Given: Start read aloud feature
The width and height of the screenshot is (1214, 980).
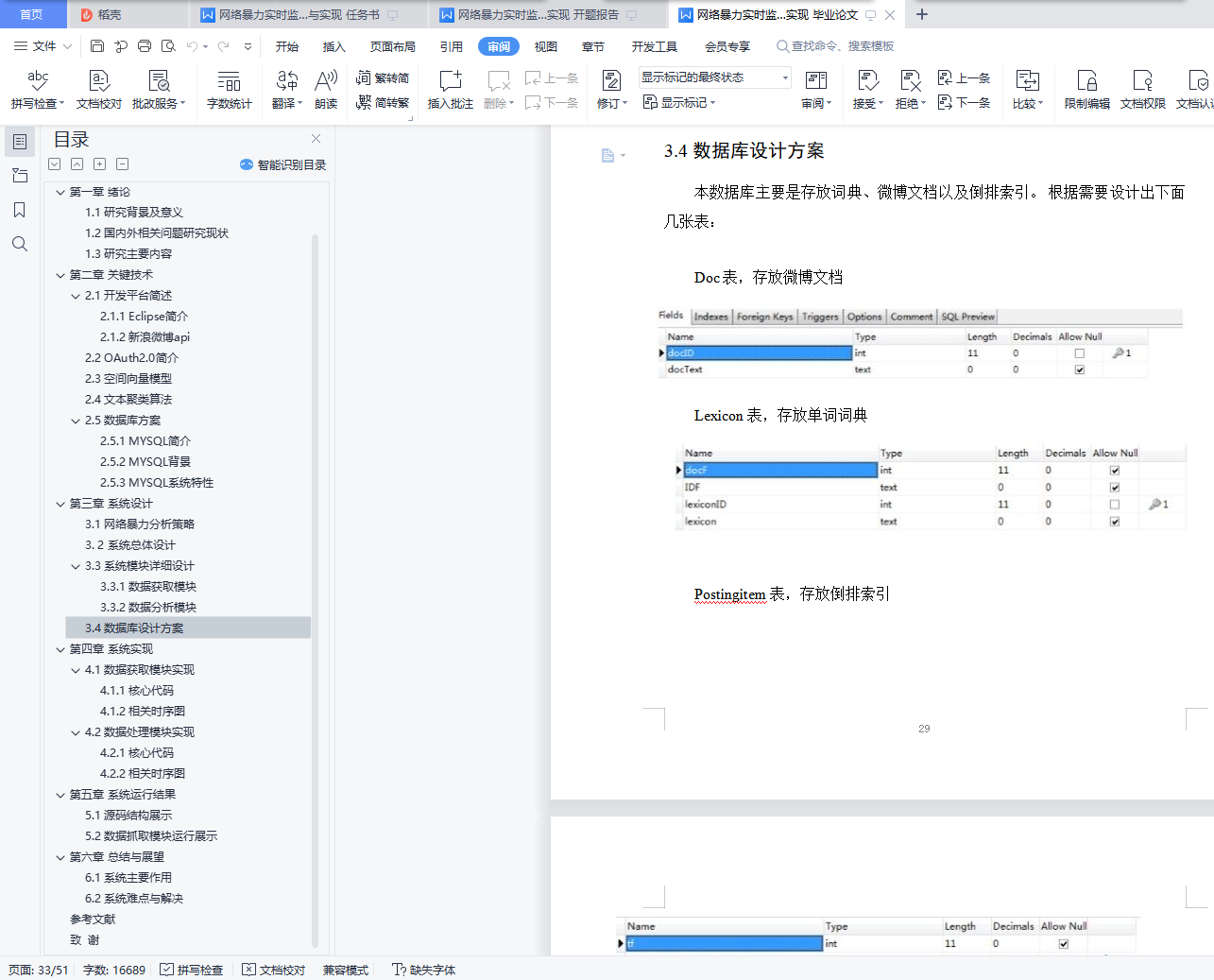Looking at the screenshot, I should click(x=326, y=90).
